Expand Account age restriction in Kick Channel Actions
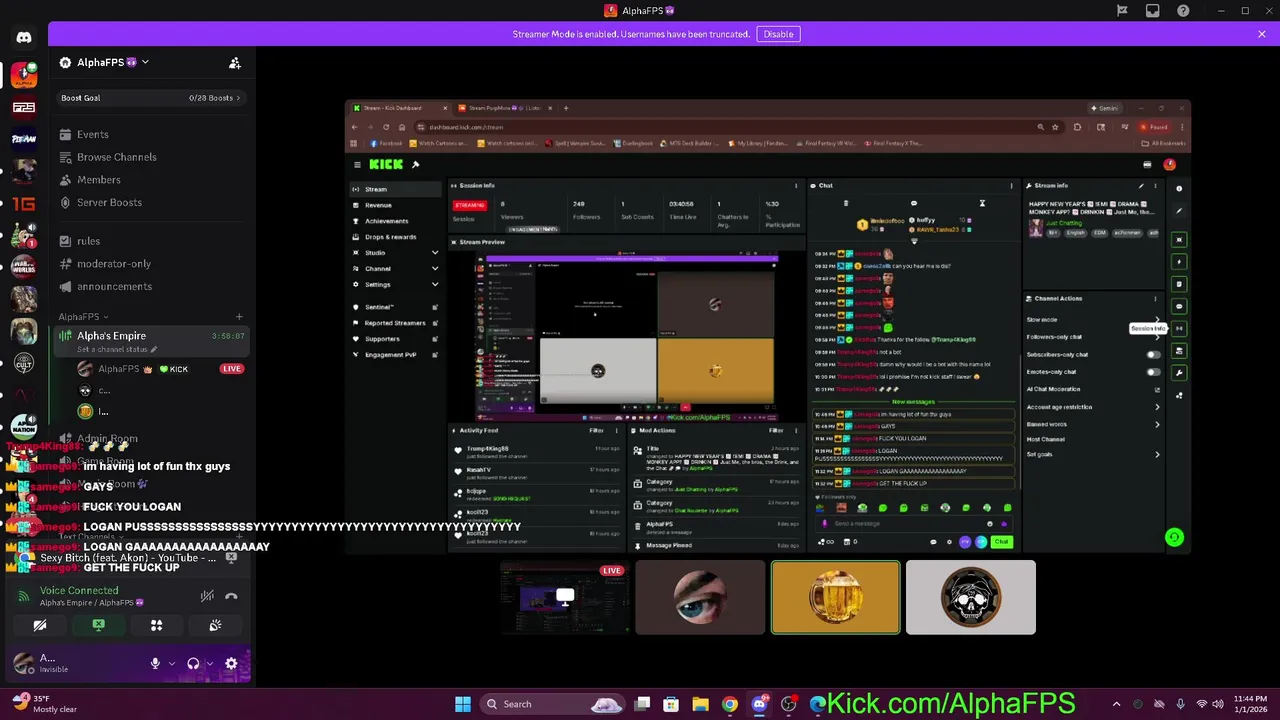The width and height of the screenshot is (1280, 720). click(x=1157, y=407)
